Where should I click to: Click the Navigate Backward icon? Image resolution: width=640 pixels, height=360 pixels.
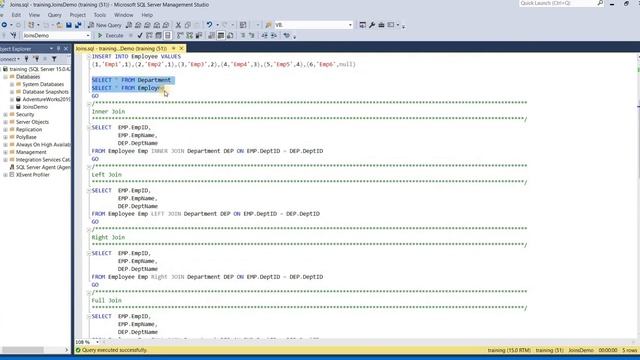[x=4, y=25]
